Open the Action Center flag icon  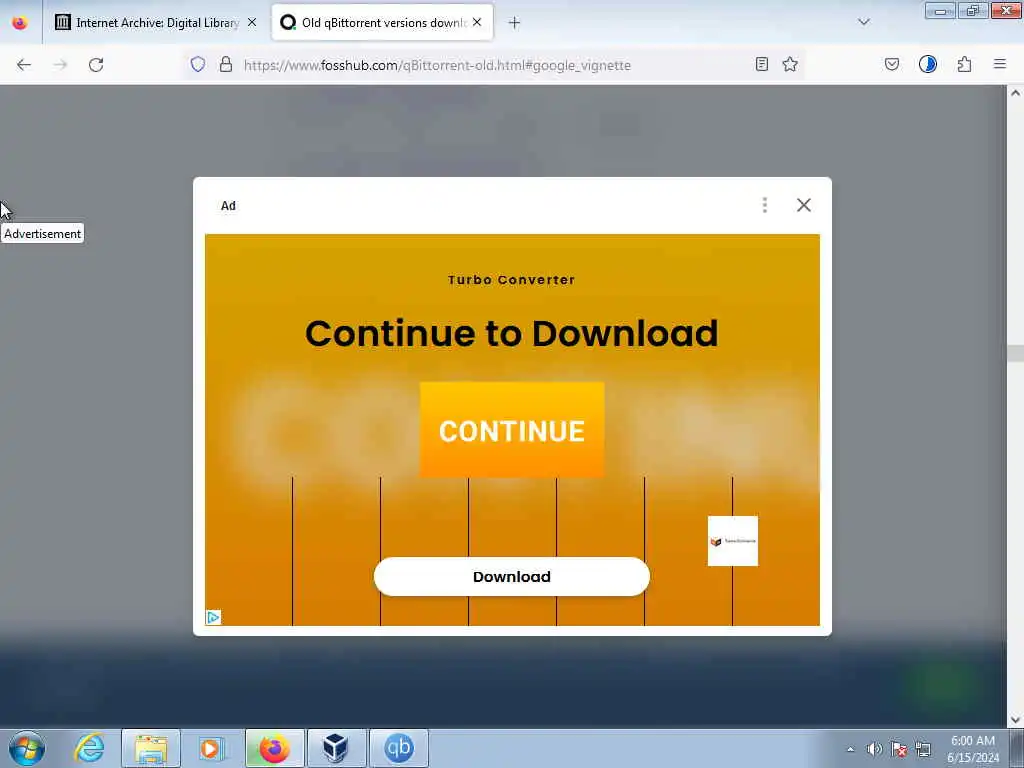(x=899, y=749)
